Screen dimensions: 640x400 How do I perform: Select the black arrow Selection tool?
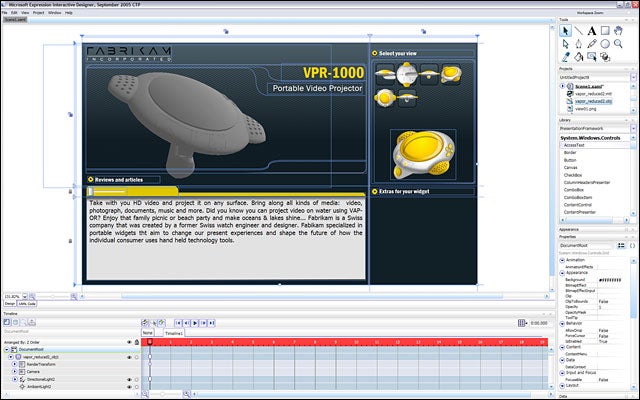(565, 31)
